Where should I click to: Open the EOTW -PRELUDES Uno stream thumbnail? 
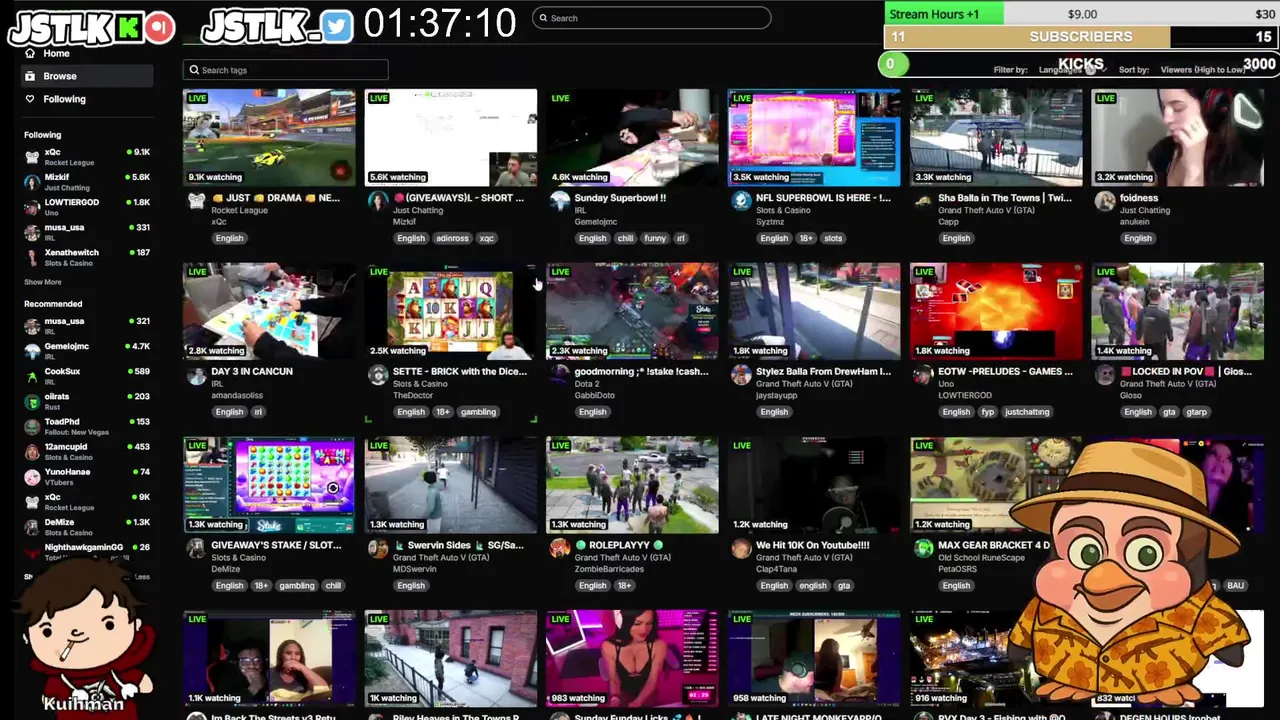(x=996, y=311)
